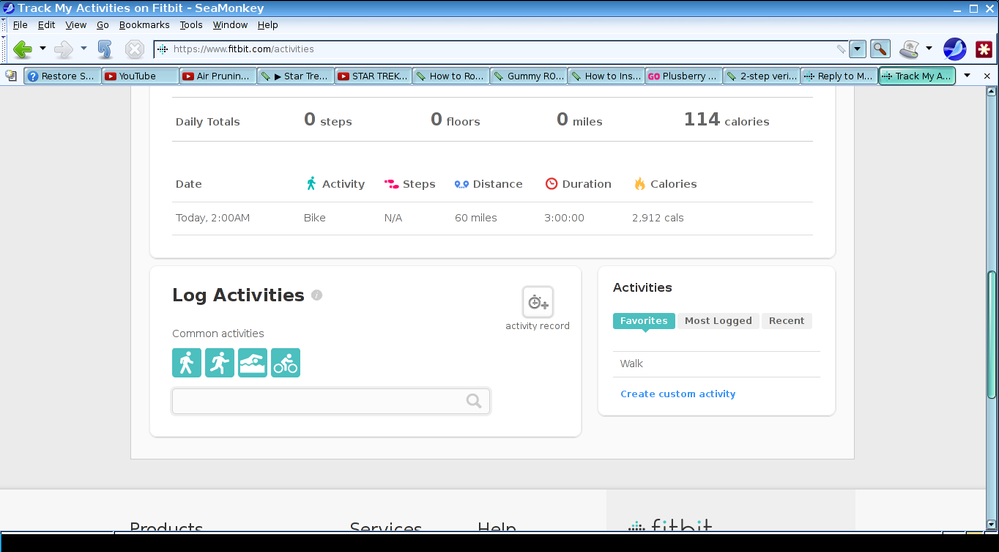Expand the URL bar history dropdown
999x552 pixels.
click(x=858, y=49)
